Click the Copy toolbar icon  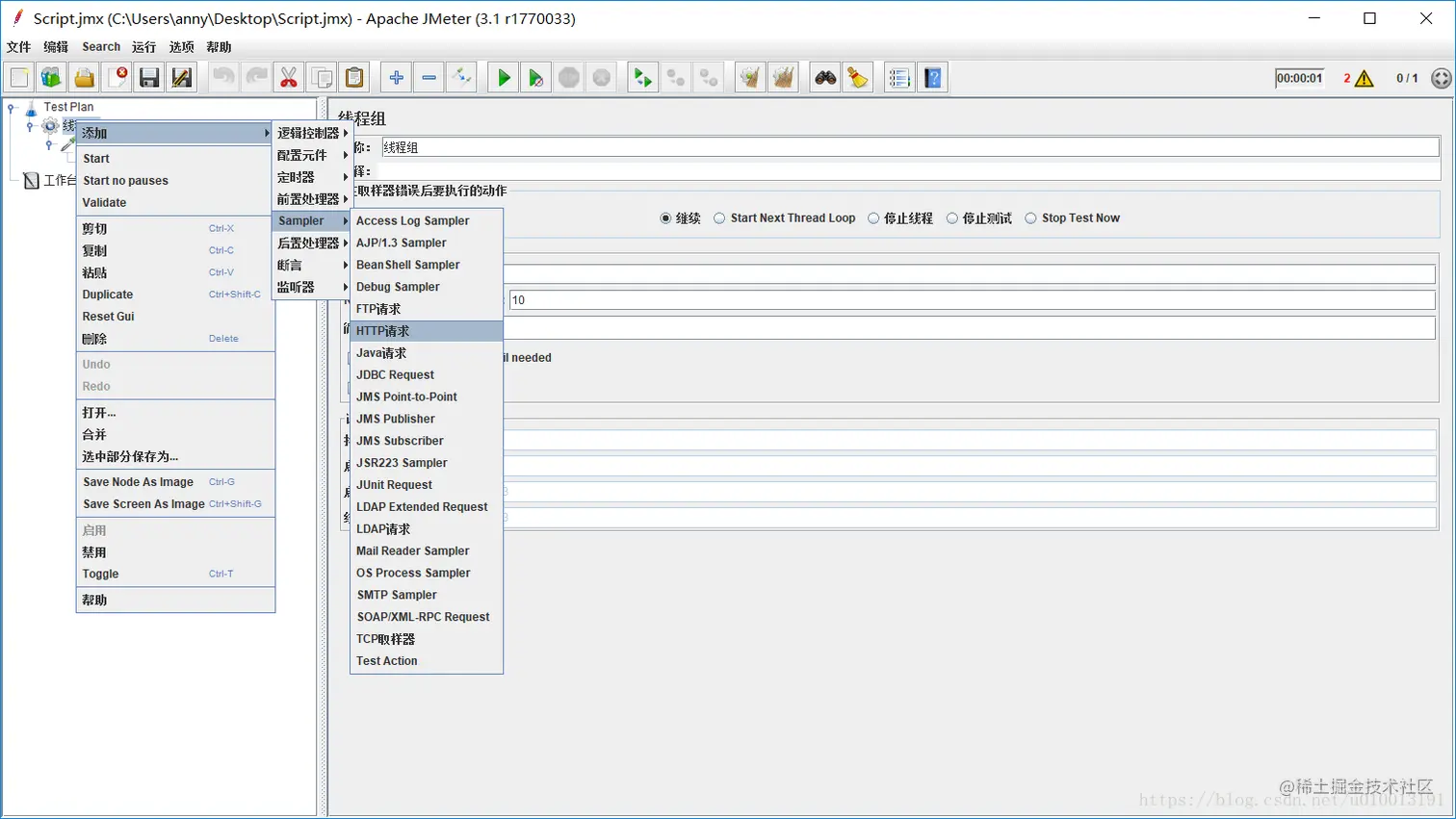point(322,78)
